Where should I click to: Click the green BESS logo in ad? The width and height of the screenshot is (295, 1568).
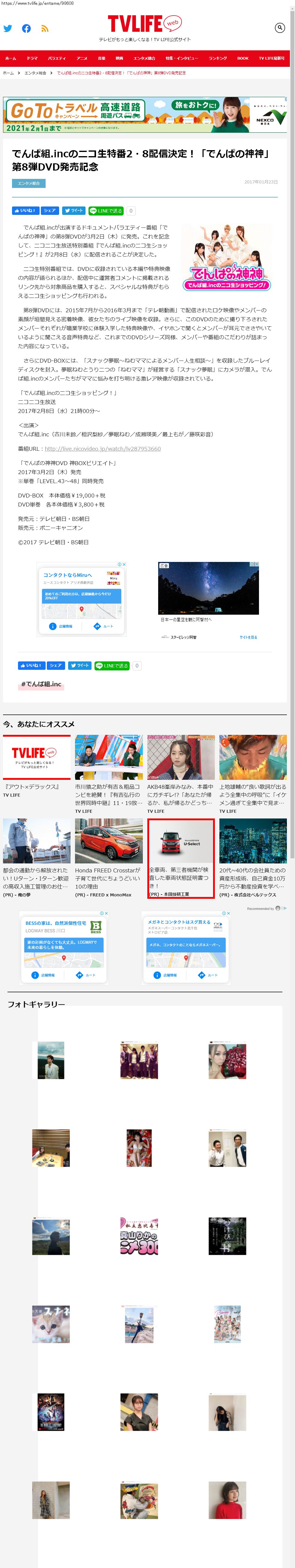(96, 927)
